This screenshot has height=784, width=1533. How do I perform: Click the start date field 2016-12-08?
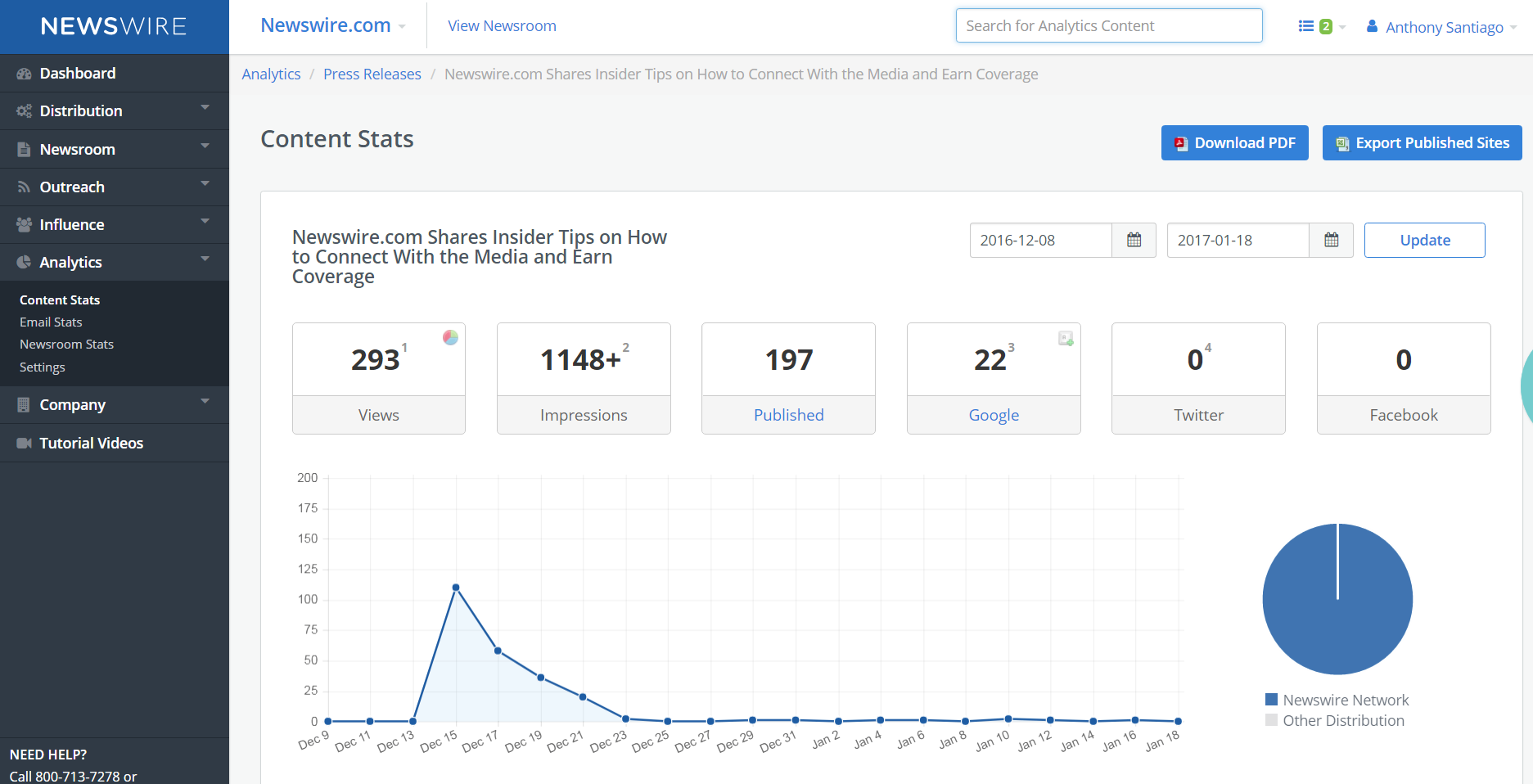click(x=1041, y=241)
